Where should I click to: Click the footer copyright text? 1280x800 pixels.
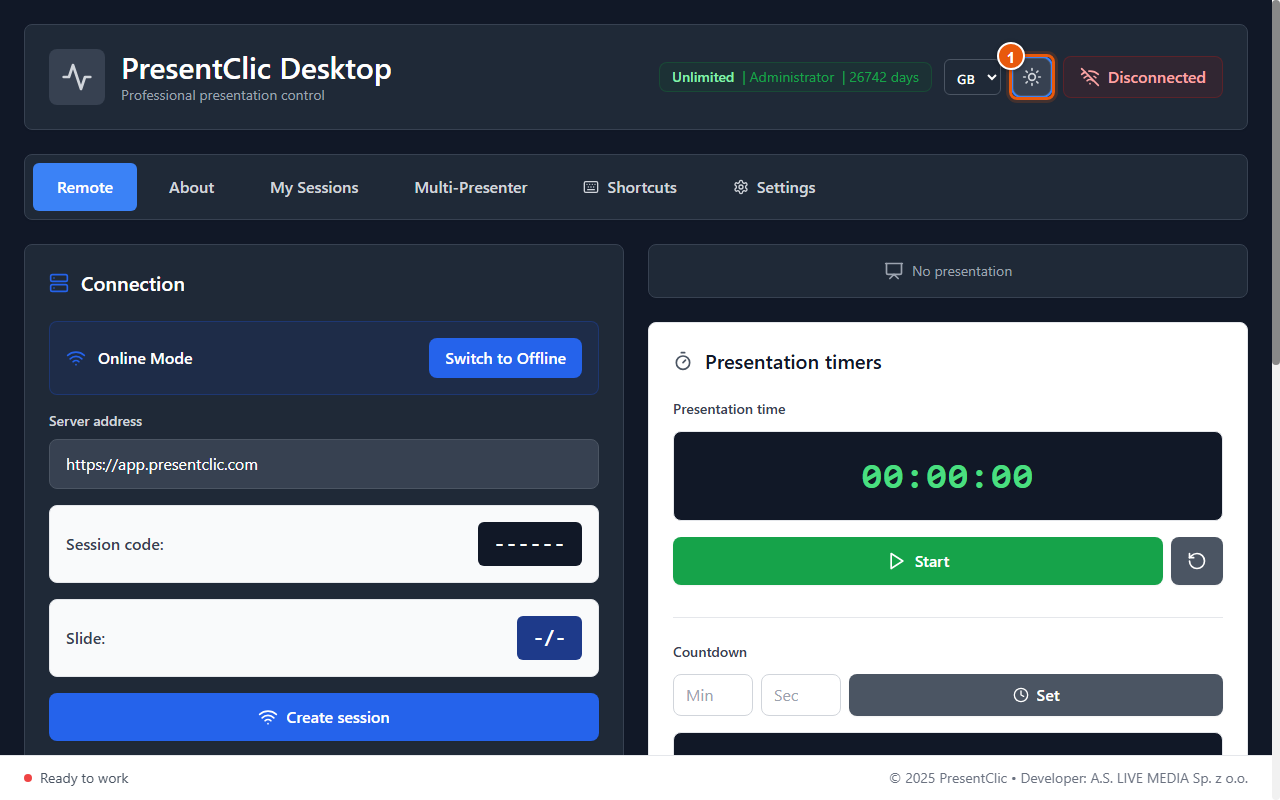pos(1068,778)
